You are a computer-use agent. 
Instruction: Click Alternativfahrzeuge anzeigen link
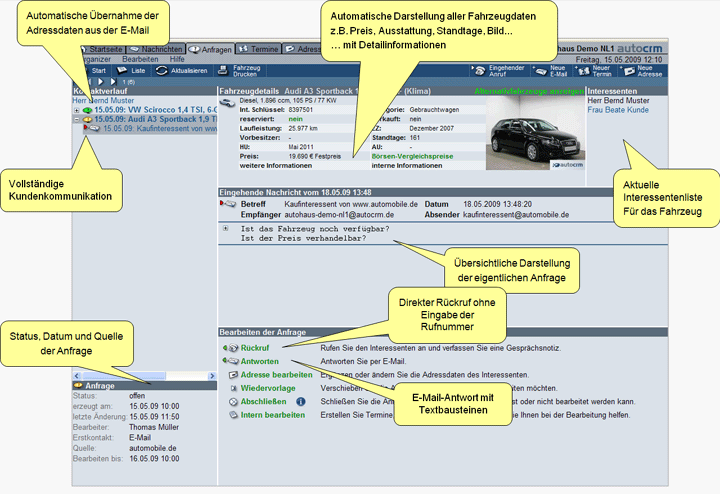click(x=529, y=91)
